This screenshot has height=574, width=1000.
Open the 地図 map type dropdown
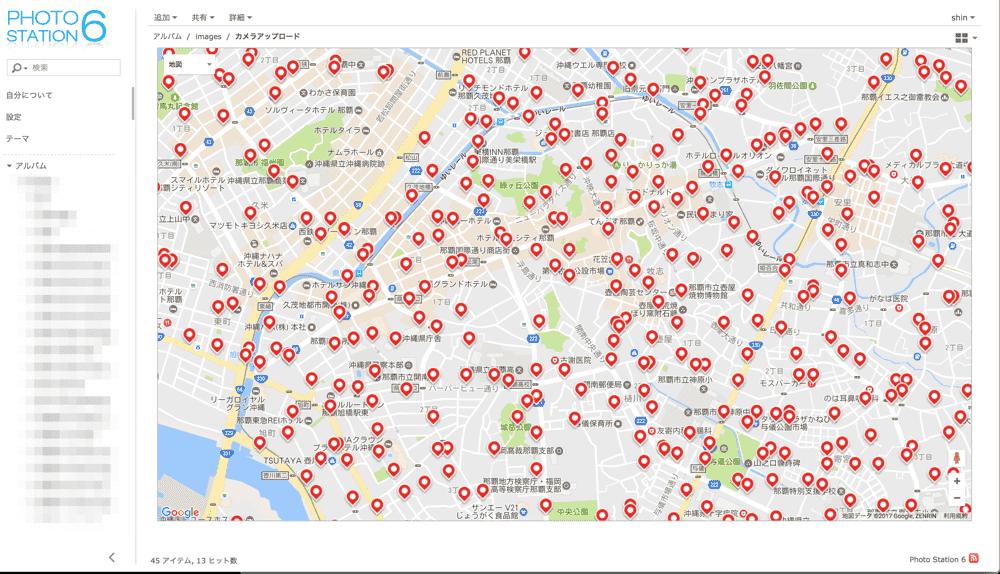click(189, 64)
